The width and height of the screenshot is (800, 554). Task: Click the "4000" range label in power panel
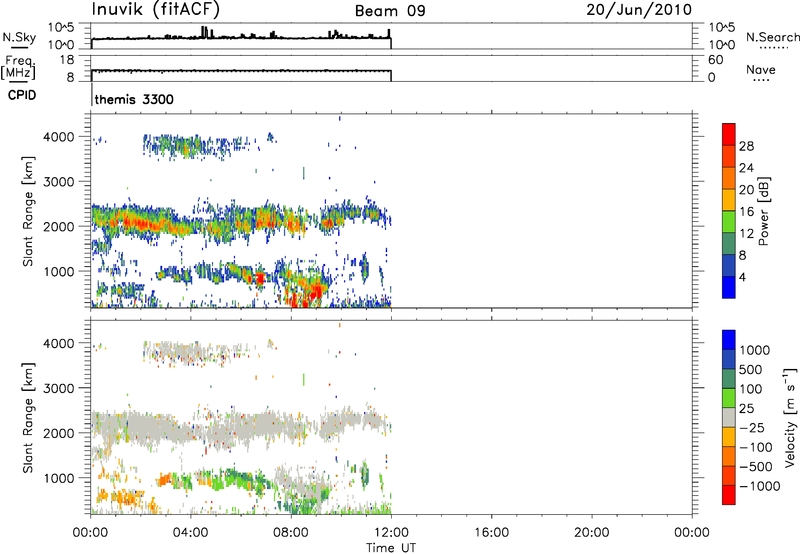(59, 137)
